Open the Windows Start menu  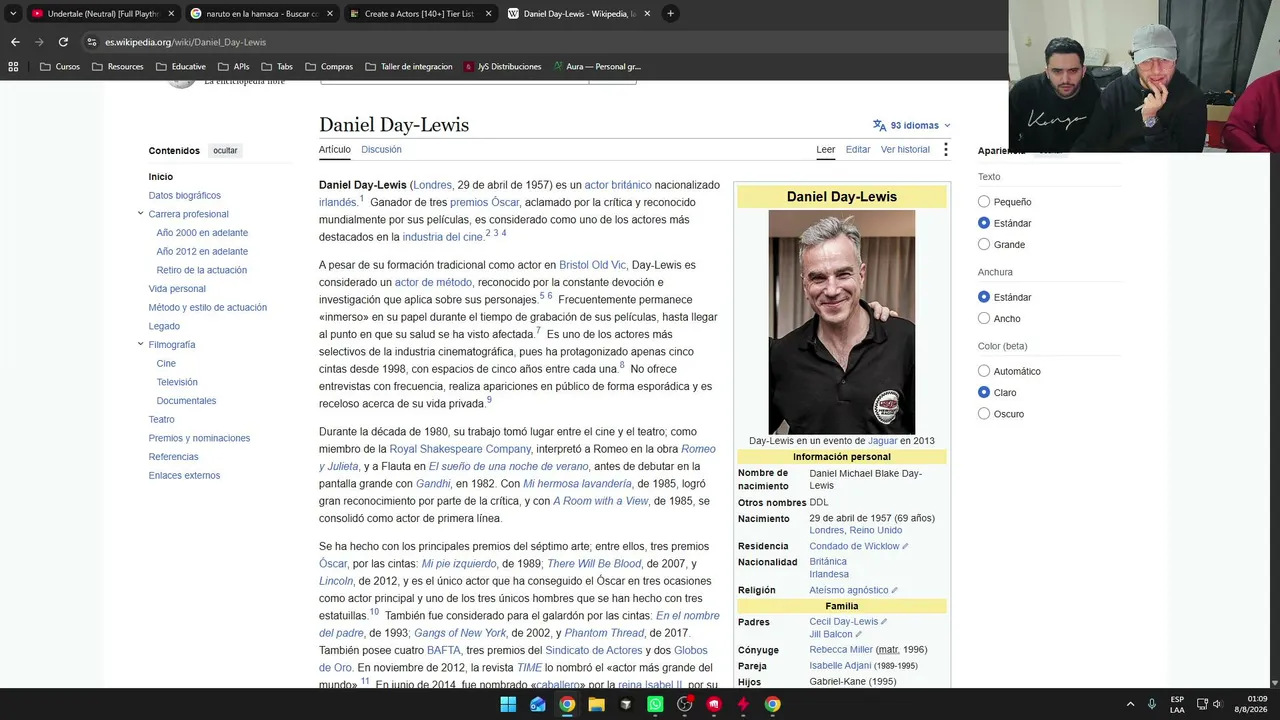508,704
